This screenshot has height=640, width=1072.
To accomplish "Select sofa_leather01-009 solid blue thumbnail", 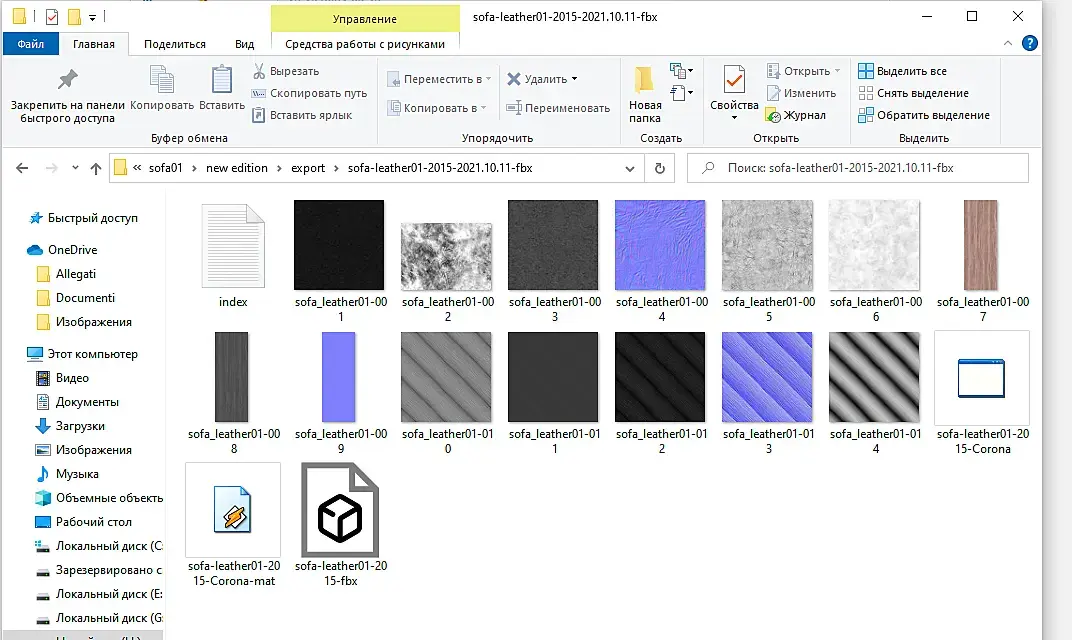I will (339, 377).
